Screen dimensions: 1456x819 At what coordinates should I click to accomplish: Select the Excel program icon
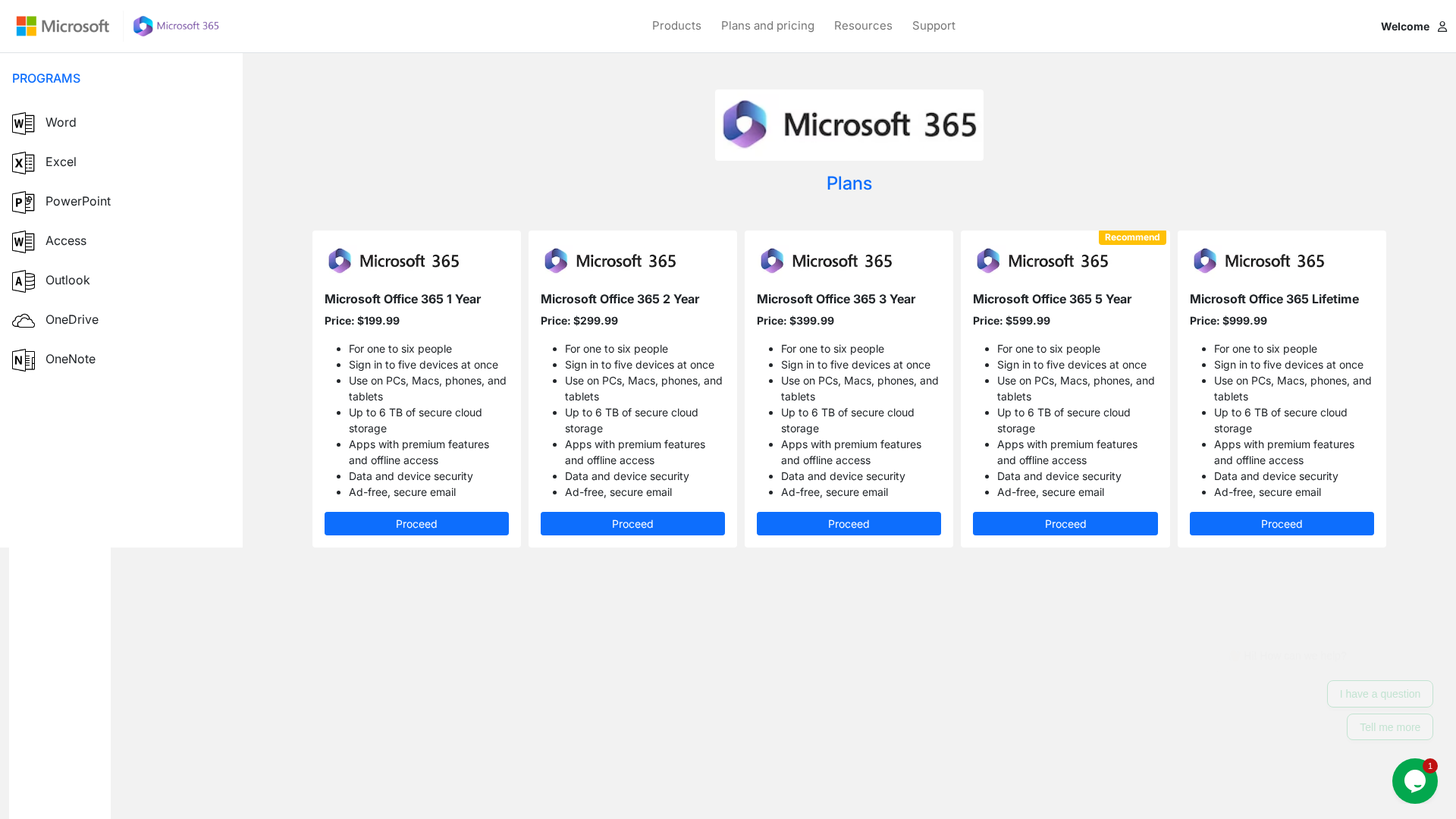coord(24,162)
